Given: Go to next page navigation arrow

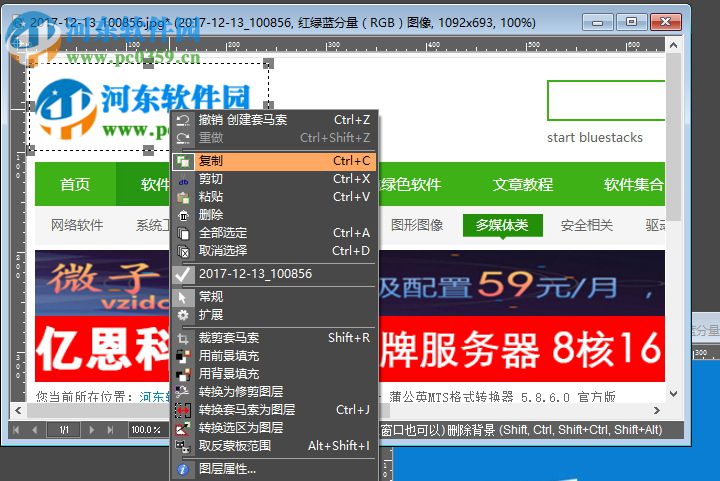Looking at the screenshot, I should [92, 430].
